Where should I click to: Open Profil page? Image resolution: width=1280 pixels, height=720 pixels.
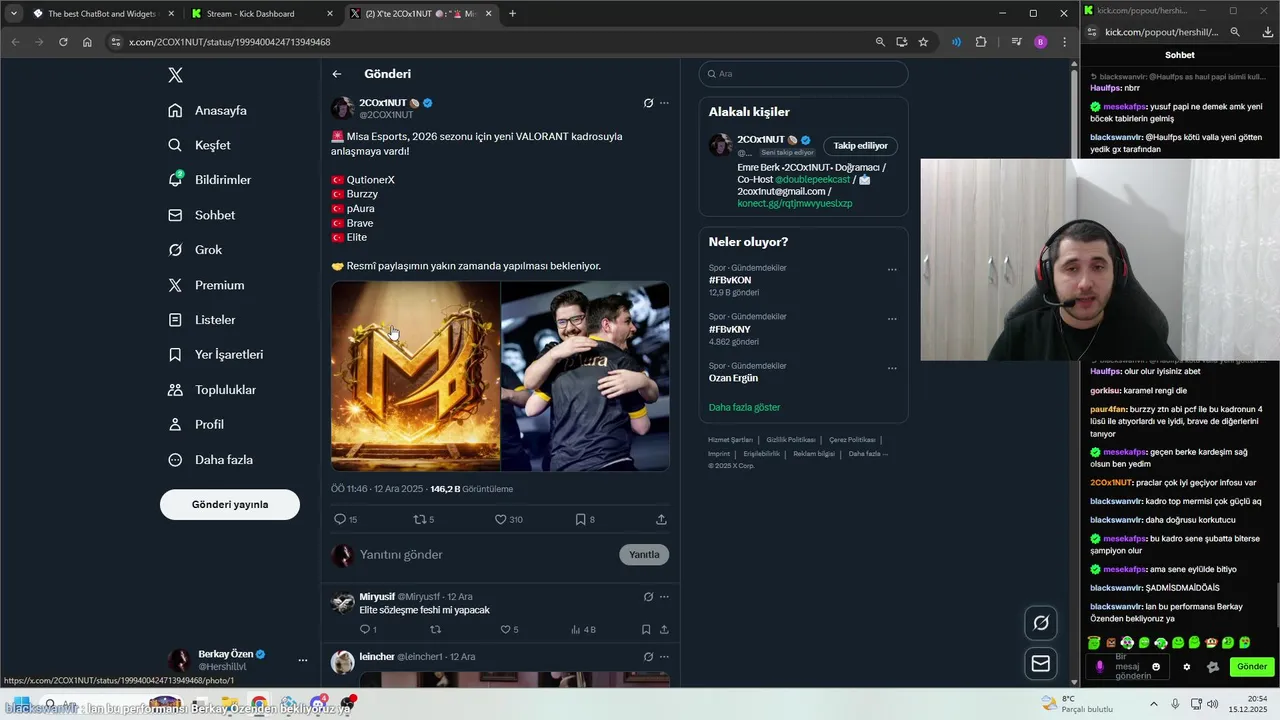(196, 425)
